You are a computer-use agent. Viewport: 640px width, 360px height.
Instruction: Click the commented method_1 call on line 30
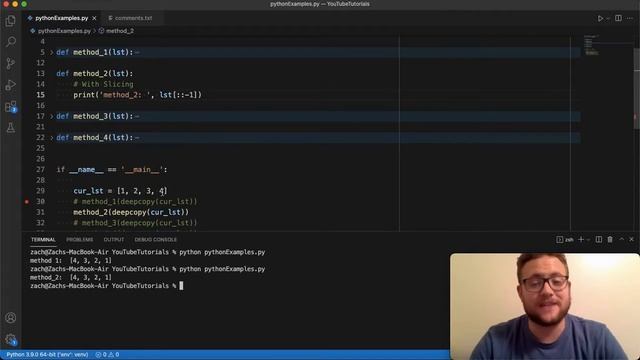pos(135,202)
